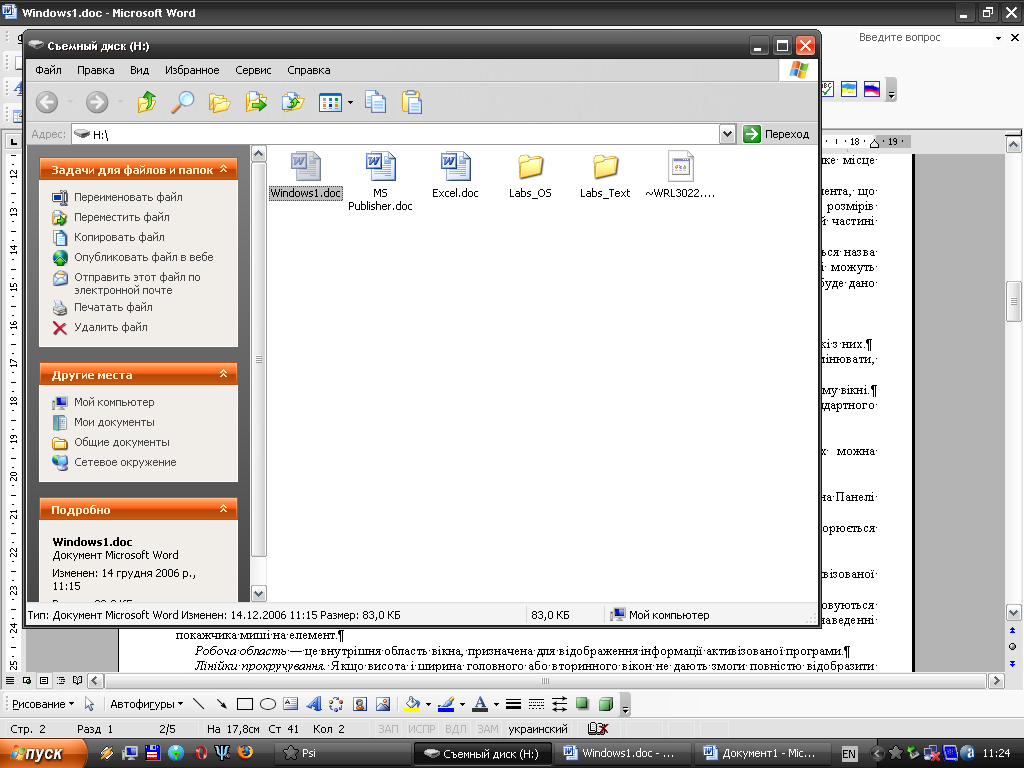Insert Clip Art from Drawing toolbar
The width and height of the screenshot is (1024, 768).
click(x=360, y=704)
